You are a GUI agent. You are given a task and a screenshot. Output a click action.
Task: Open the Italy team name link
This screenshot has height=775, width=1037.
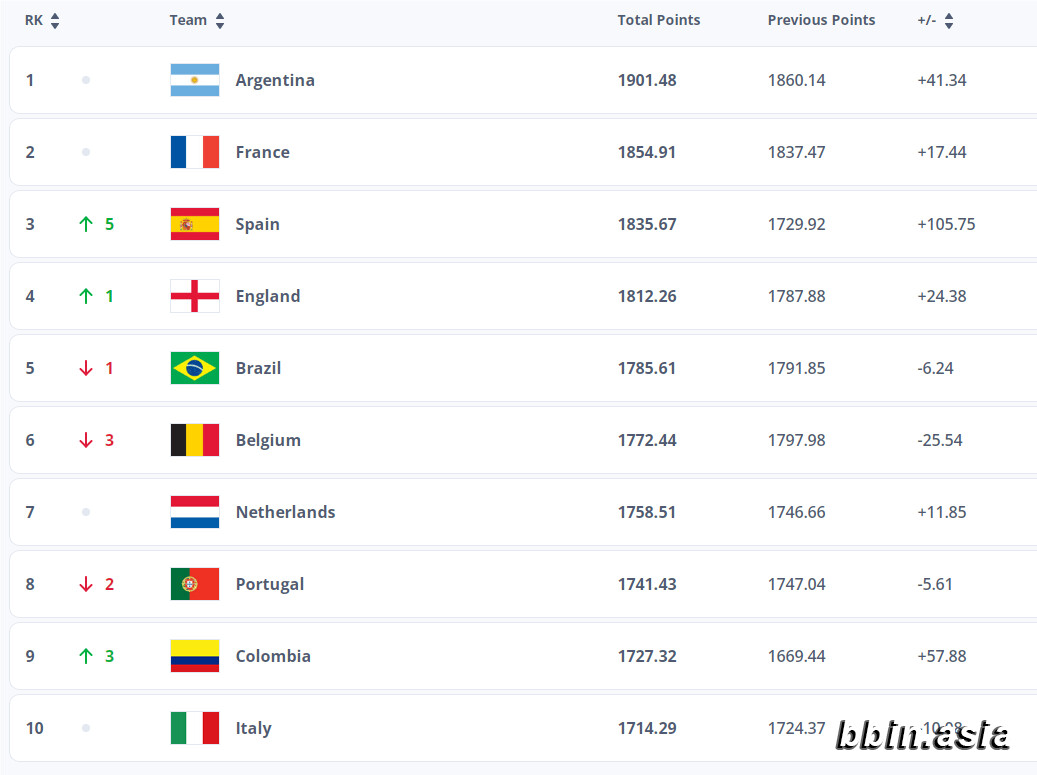coord(253,728)
